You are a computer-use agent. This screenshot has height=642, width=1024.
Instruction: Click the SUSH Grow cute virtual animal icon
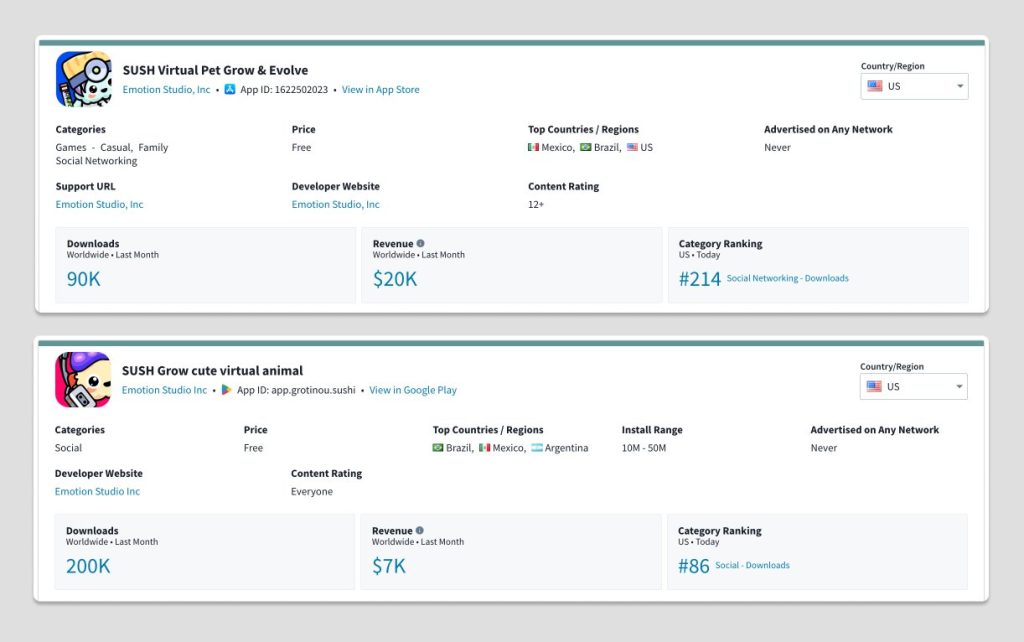click(83, 379)
